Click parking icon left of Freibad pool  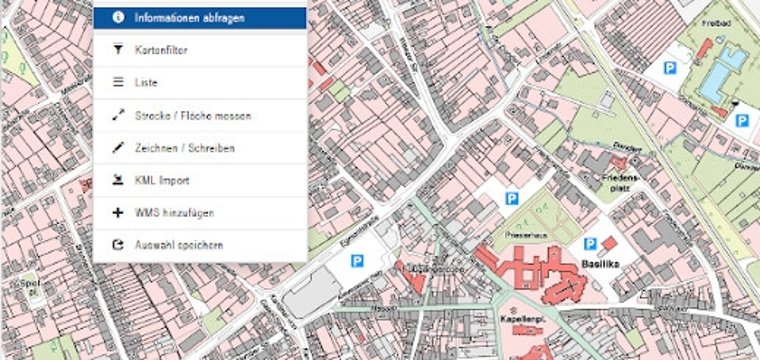point(670,68)
